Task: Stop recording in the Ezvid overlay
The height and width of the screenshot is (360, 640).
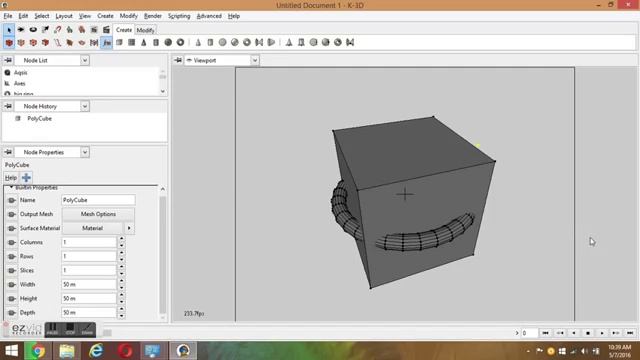Action: coord(70,329)
